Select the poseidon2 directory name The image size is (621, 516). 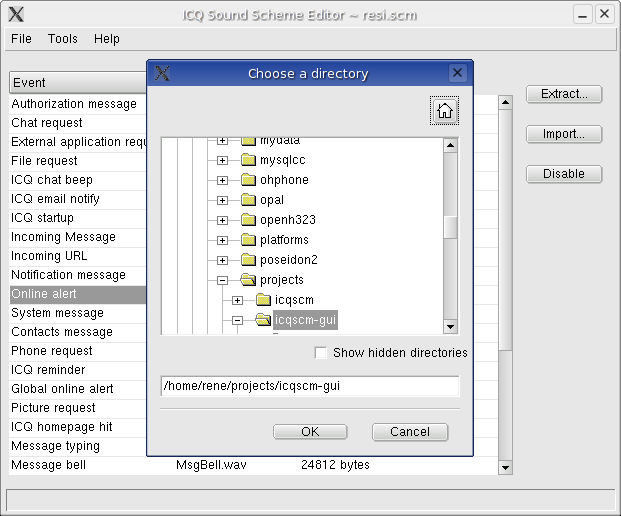(289, 260)
